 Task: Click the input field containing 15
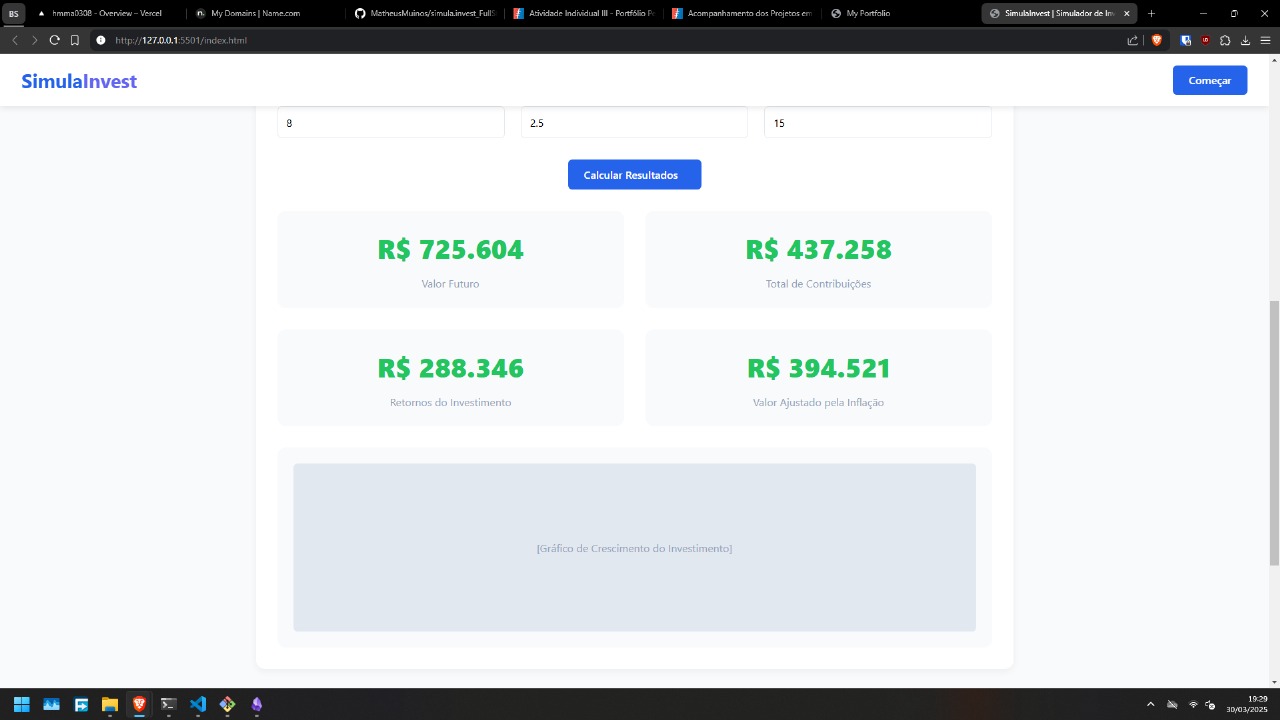[x=877, y=123]
